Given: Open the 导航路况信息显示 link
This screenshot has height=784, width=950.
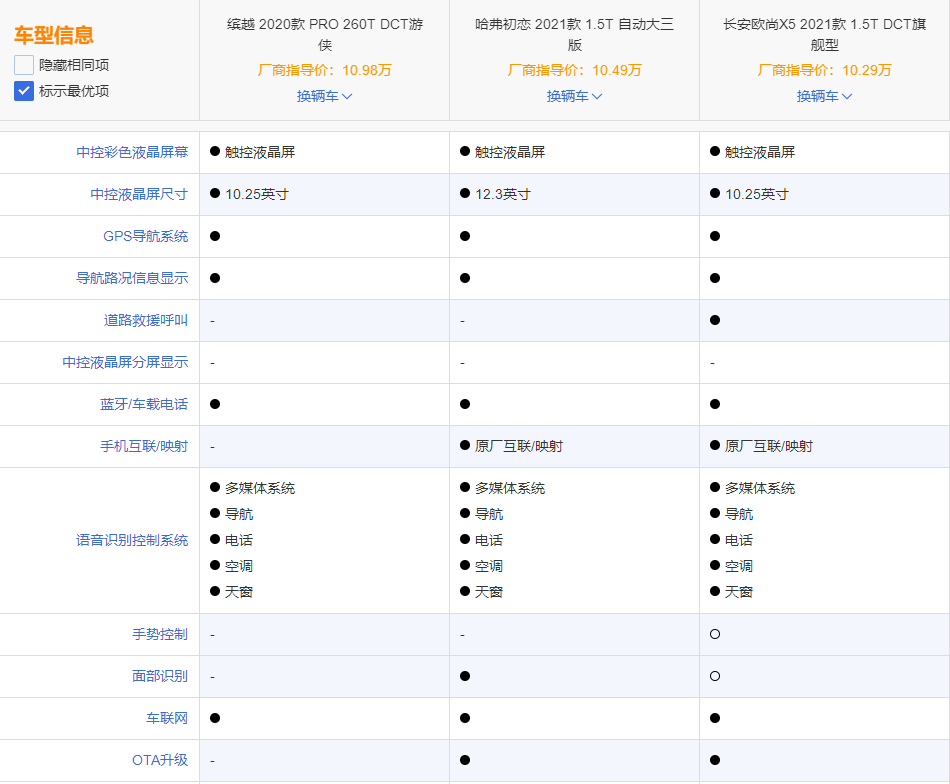Looking at the screenshot, I should 132,278.
